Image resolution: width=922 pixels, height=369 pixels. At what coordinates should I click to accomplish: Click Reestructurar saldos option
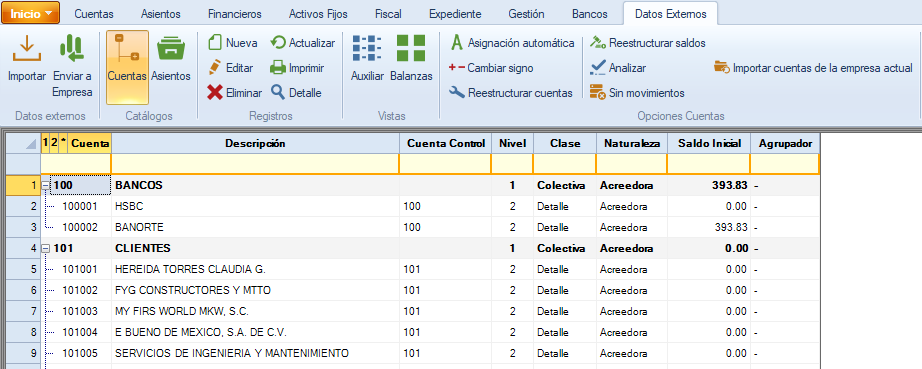(x=647, y=43)
